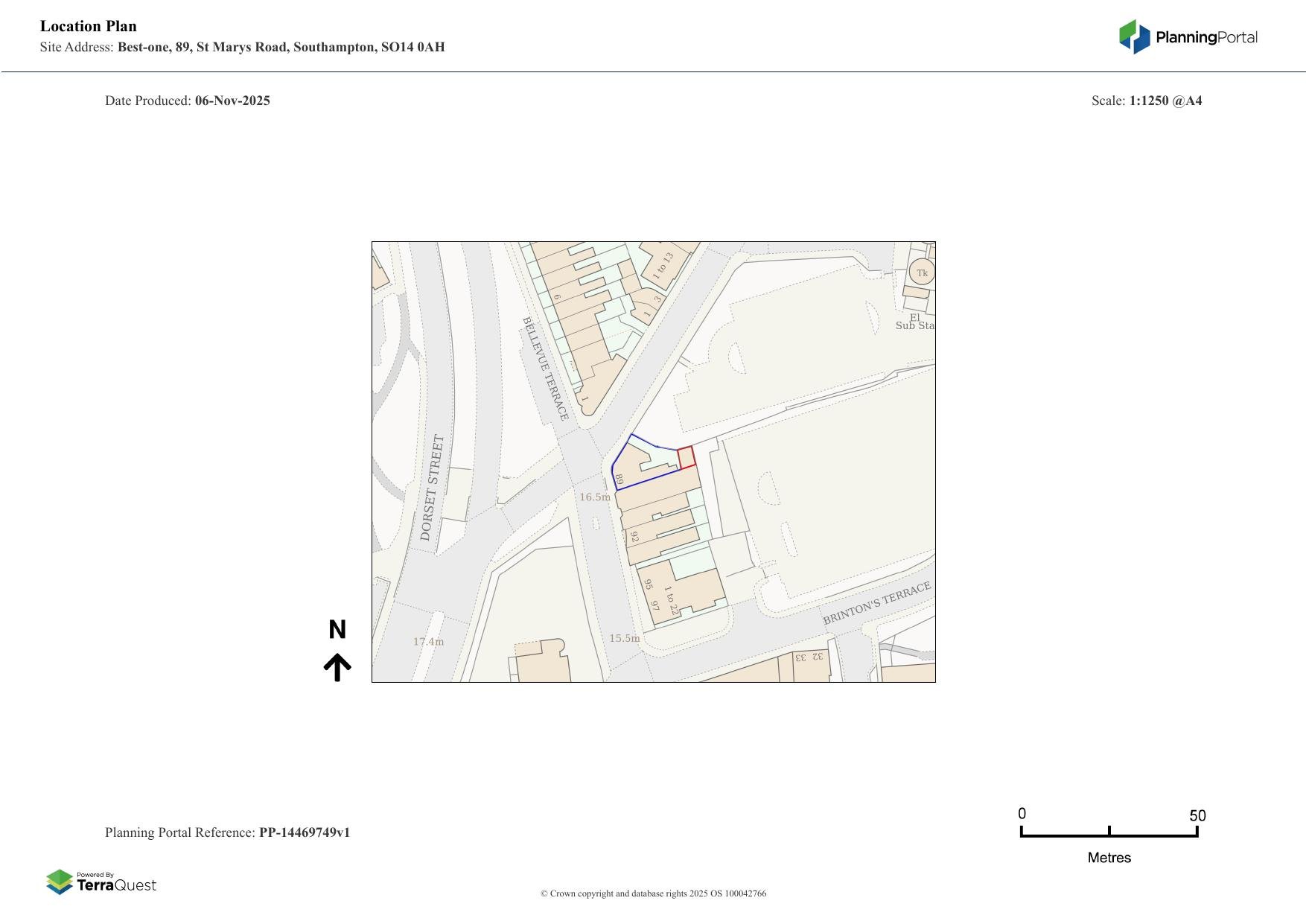Click the letter N above the arrow
The image size is (1306, 924).
tap(337, 630)
